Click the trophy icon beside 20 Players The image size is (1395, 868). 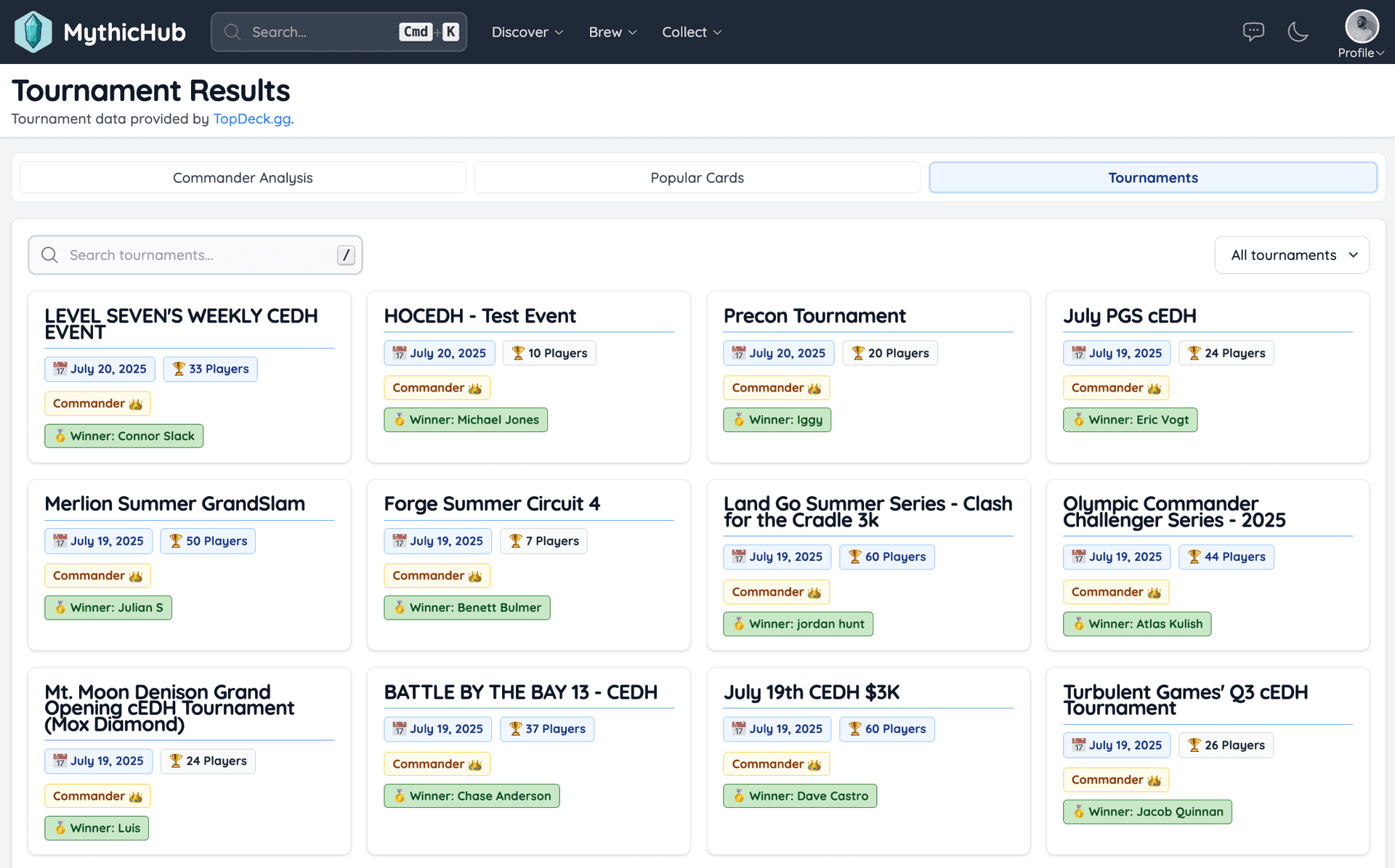858,353
